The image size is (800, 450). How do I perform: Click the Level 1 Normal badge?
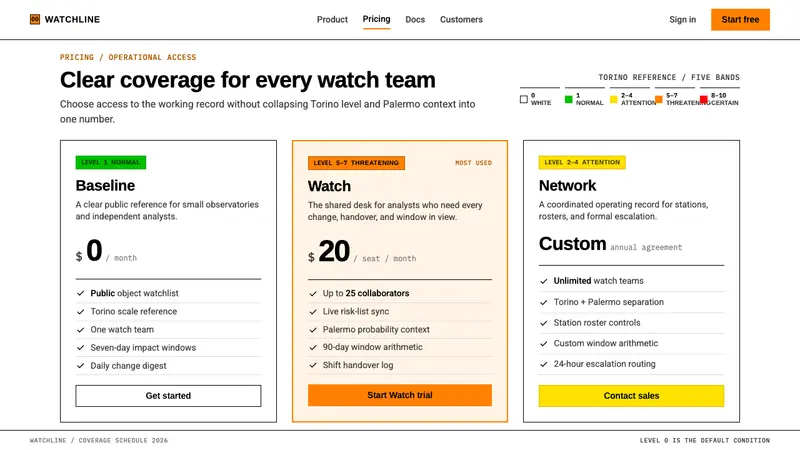point(111,162)
